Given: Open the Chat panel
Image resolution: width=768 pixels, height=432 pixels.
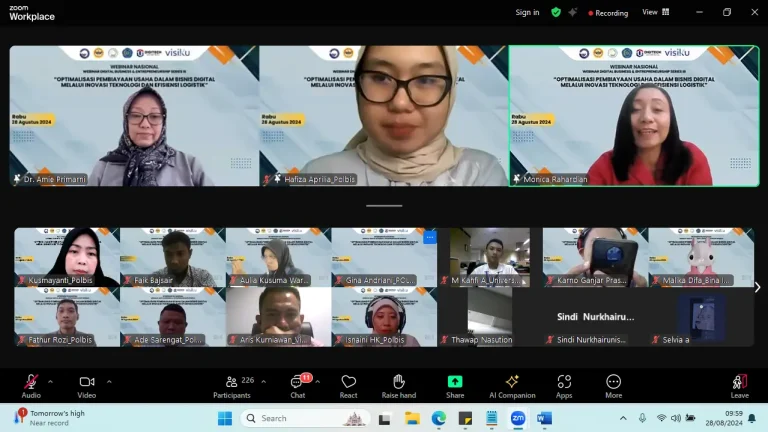Looking at the screenshot, I should 298,386.
